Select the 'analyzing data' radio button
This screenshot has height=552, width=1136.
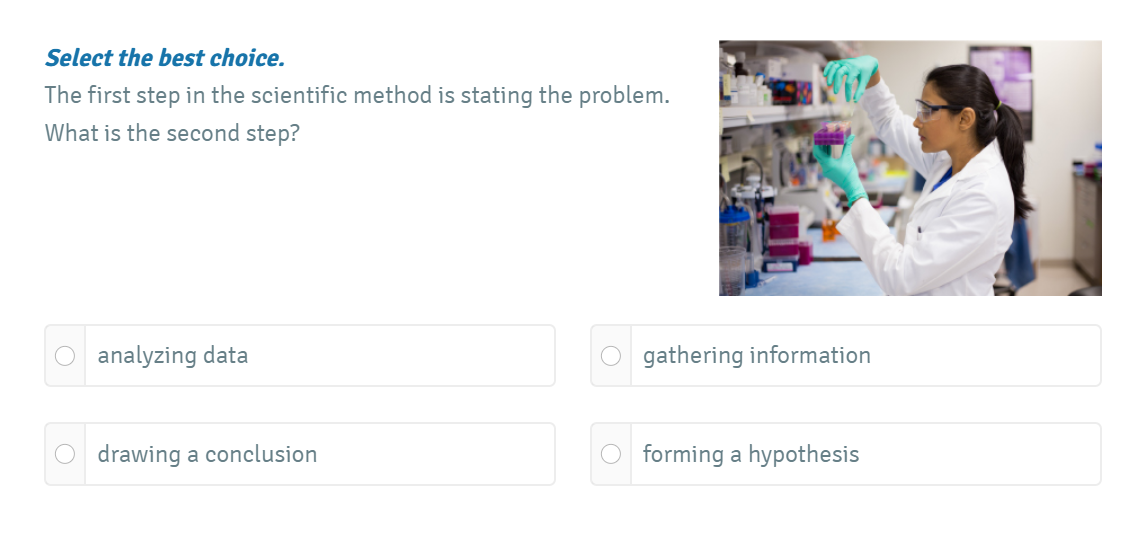coord(65,356)
